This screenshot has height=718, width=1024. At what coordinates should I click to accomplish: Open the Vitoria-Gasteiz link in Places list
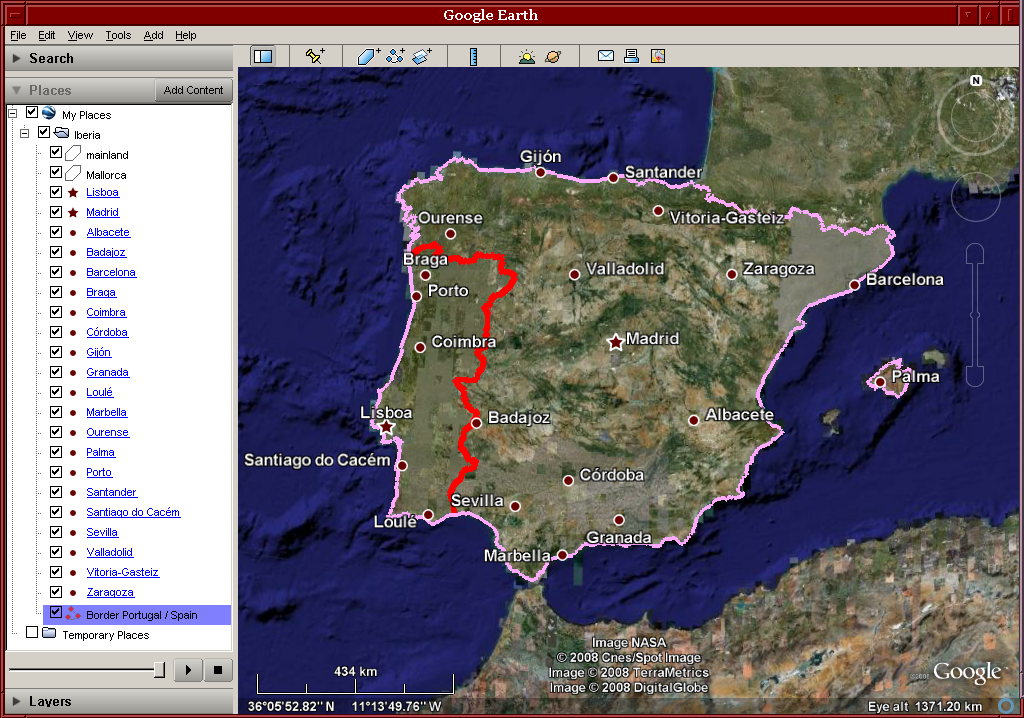click(123, 572)
